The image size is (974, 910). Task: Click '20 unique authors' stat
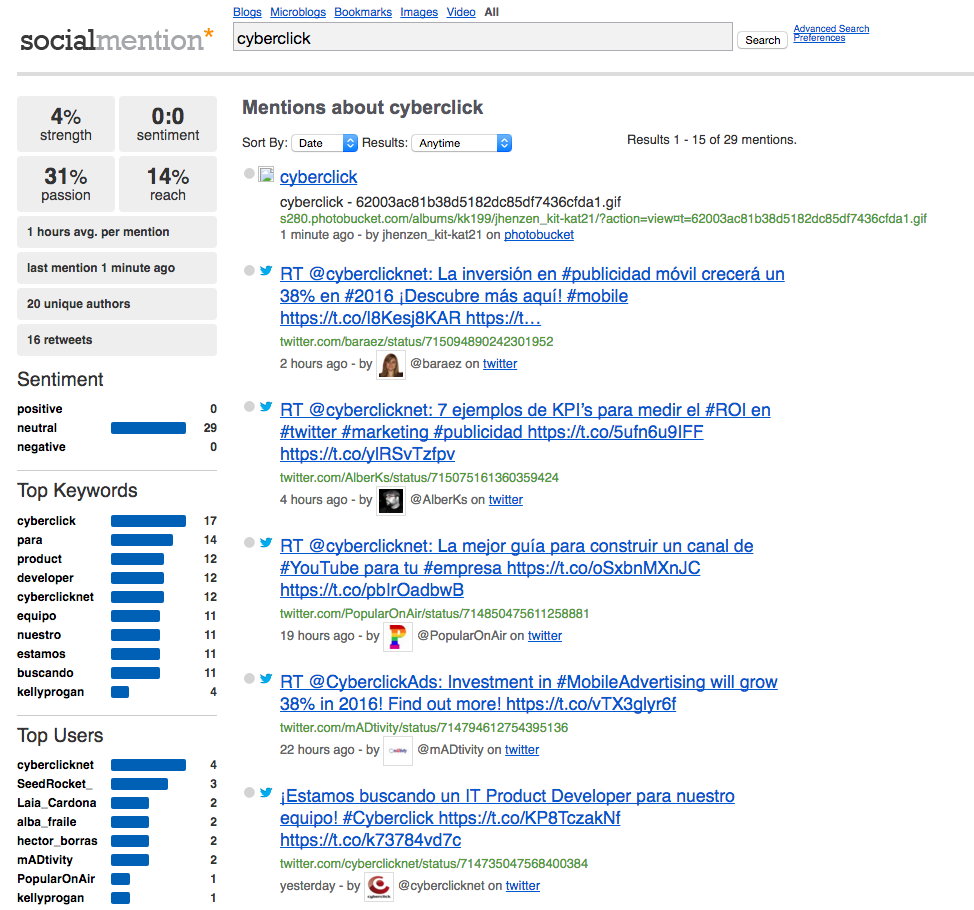117,304
